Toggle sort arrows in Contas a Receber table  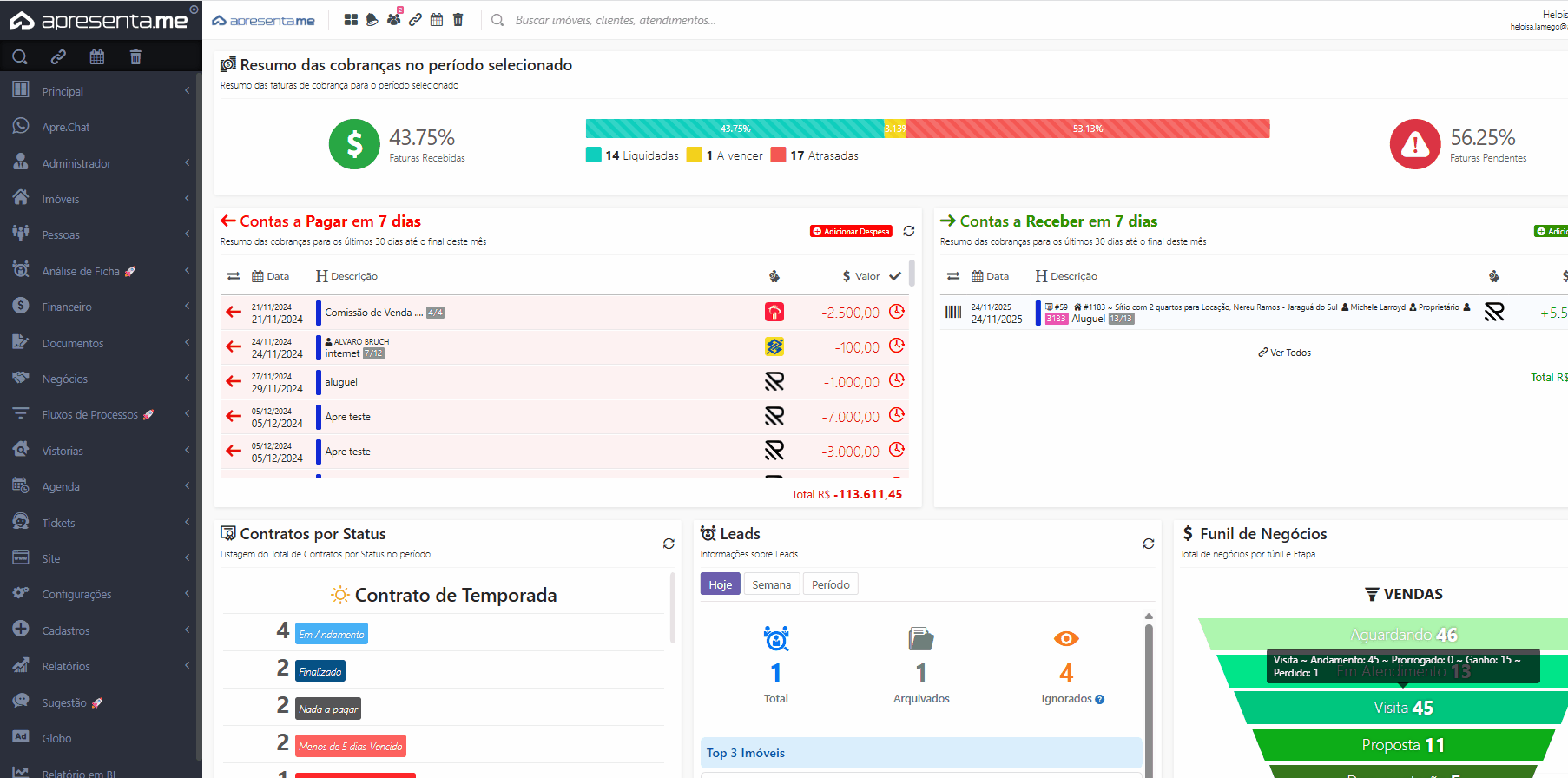953,276
